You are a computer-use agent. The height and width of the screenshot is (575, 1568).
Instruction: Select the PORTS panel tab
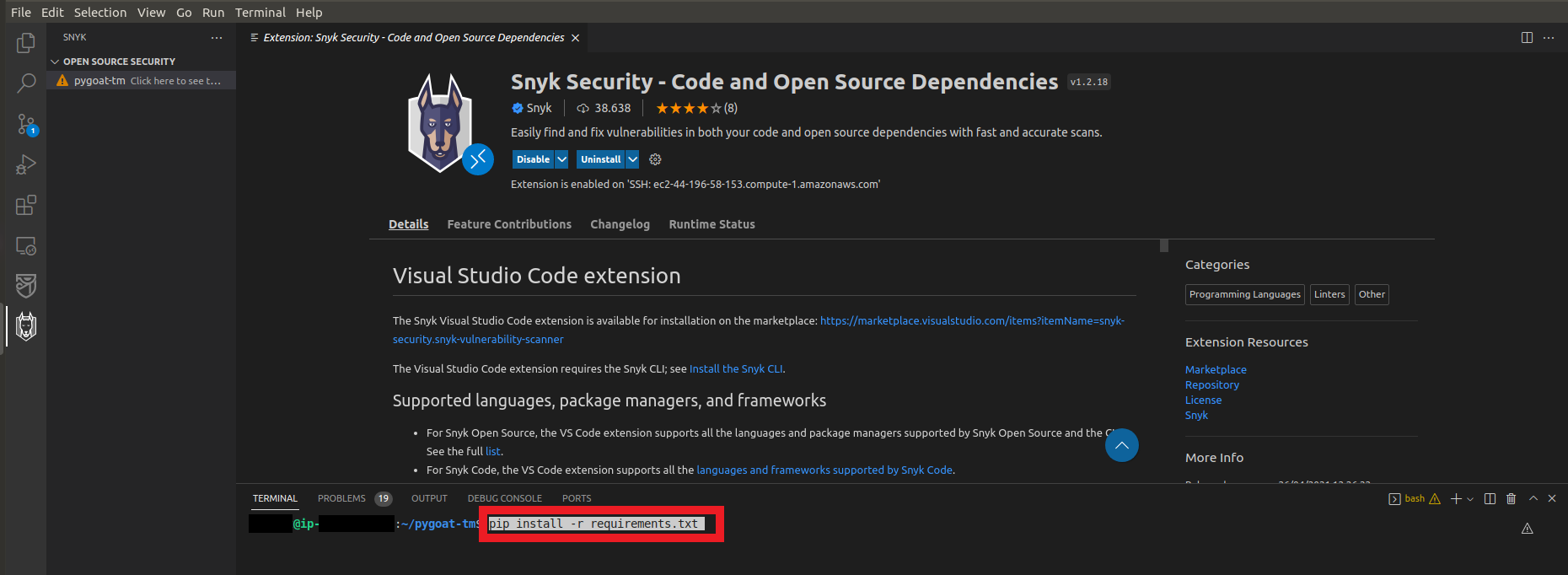(577, 498)
